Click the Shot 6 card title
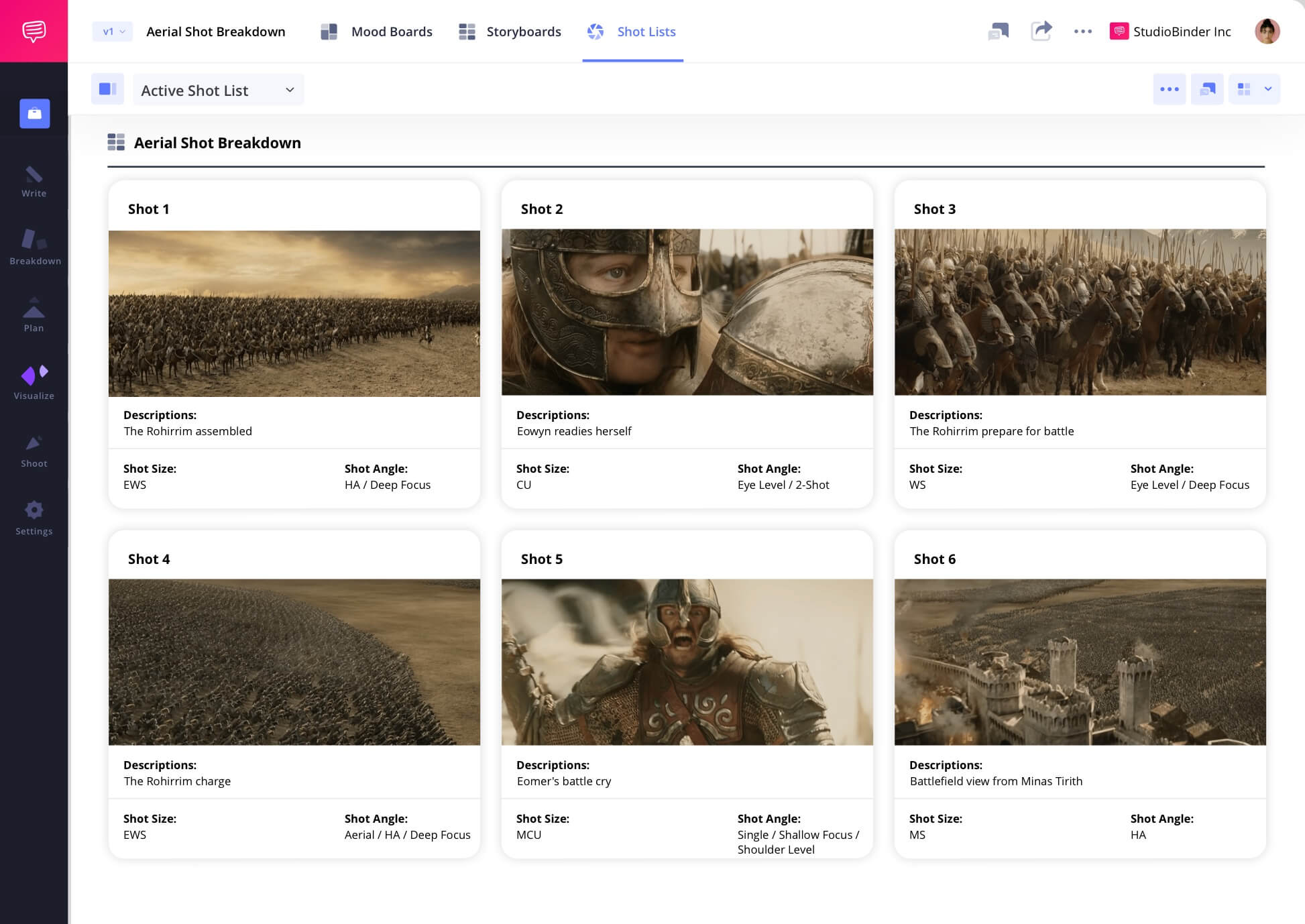The image size is (1305, 924). tap(935, 559)
